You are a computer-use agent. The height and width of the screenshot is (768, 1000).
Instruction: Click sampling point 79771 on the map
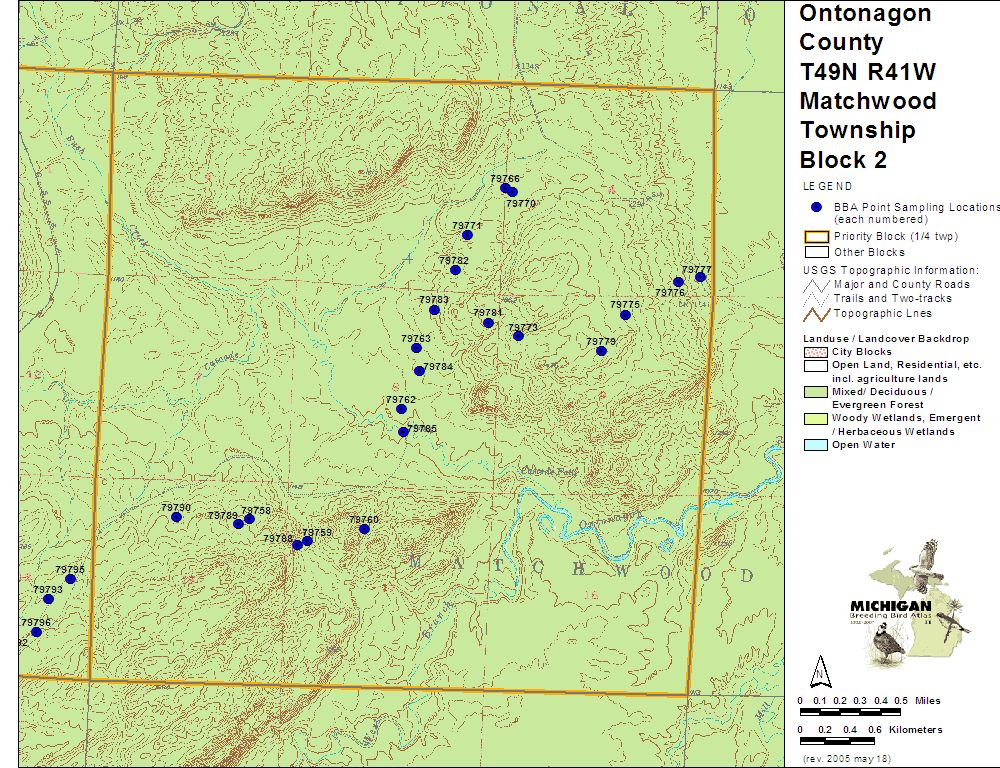[467, 235]
